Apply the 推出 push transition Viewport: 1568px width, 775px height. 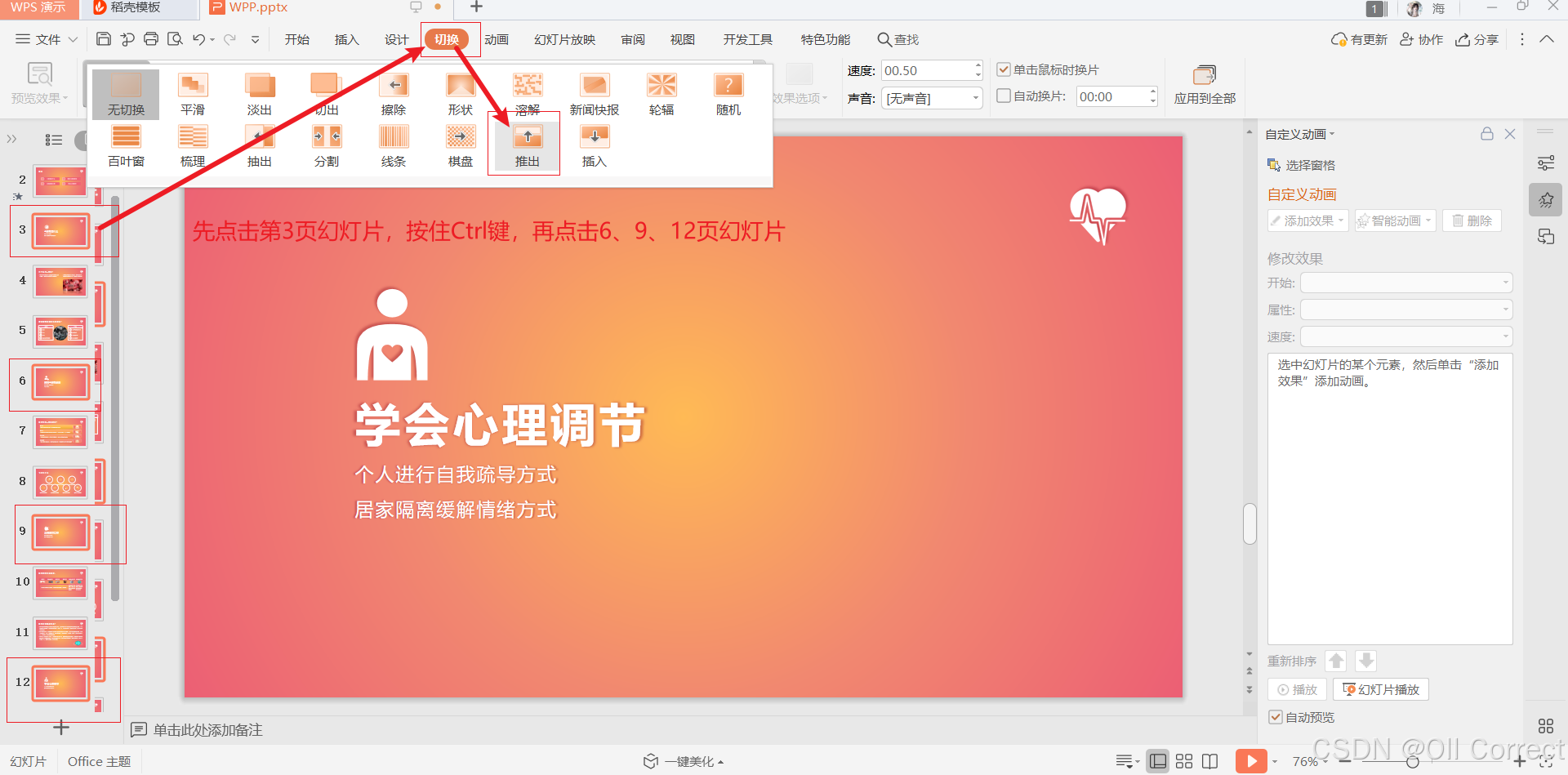[x=528, y=146]
